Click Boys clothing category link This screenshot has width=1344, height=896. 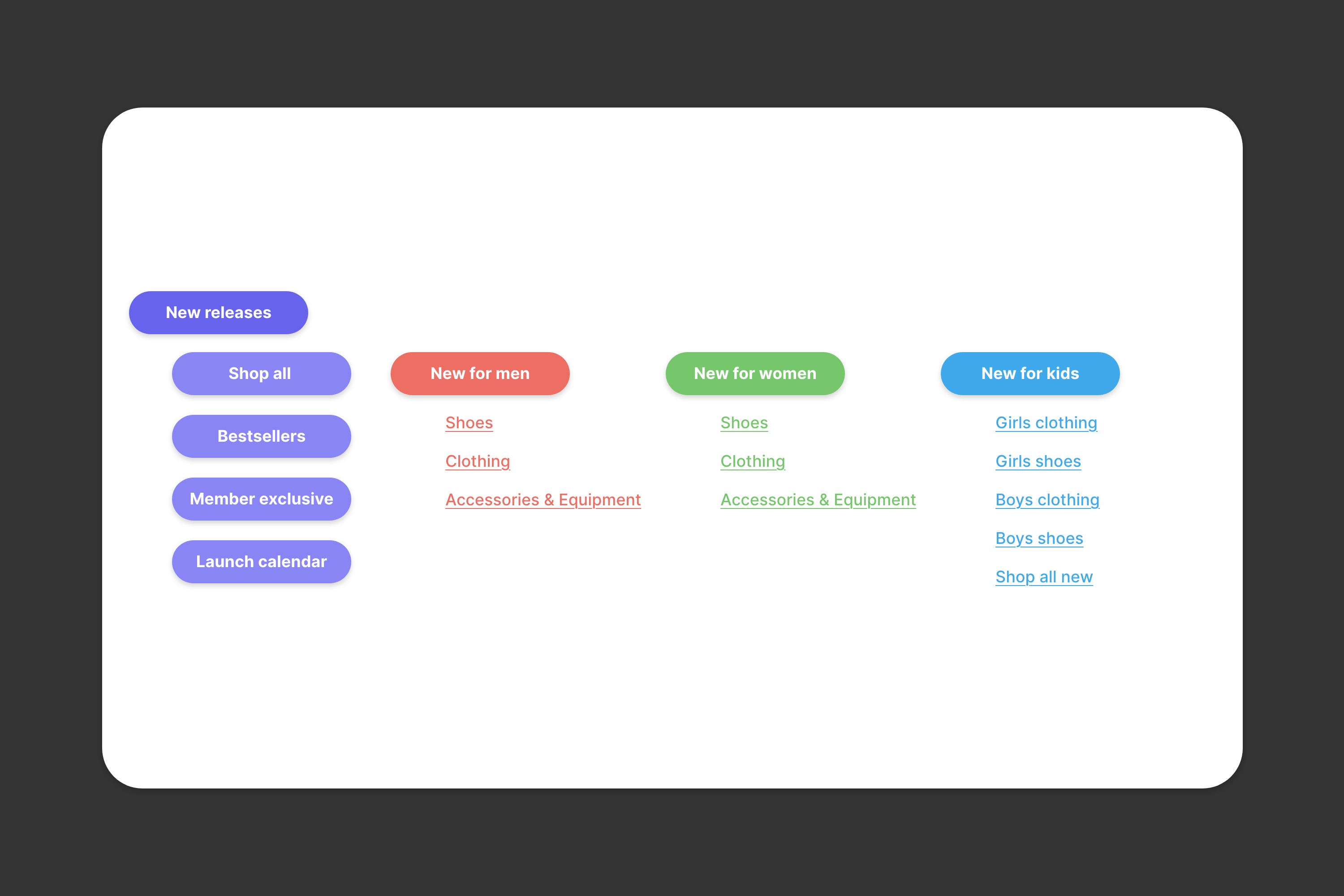pyautogui.click(x=1047, y=499)
